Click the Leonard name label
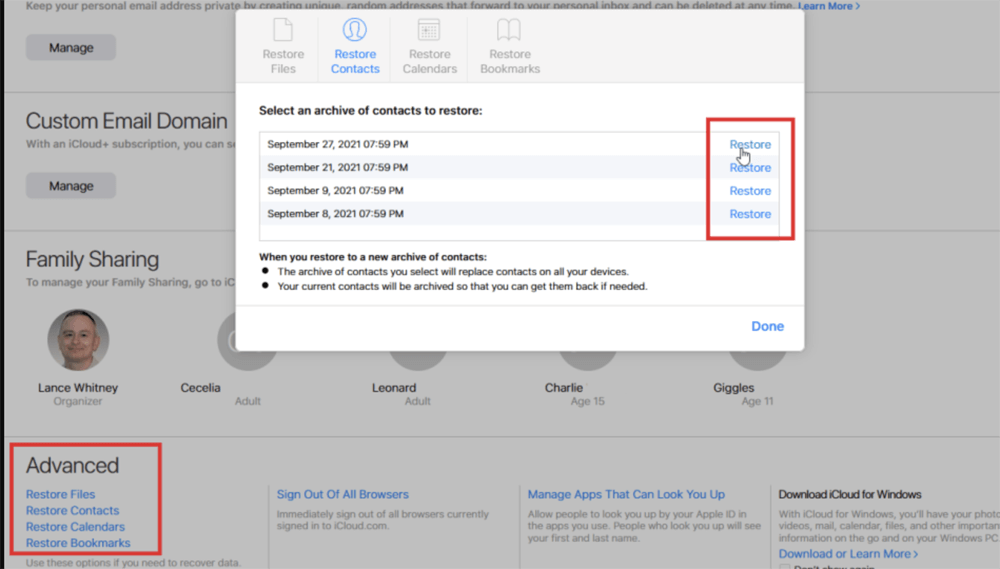 click(394, 388)
